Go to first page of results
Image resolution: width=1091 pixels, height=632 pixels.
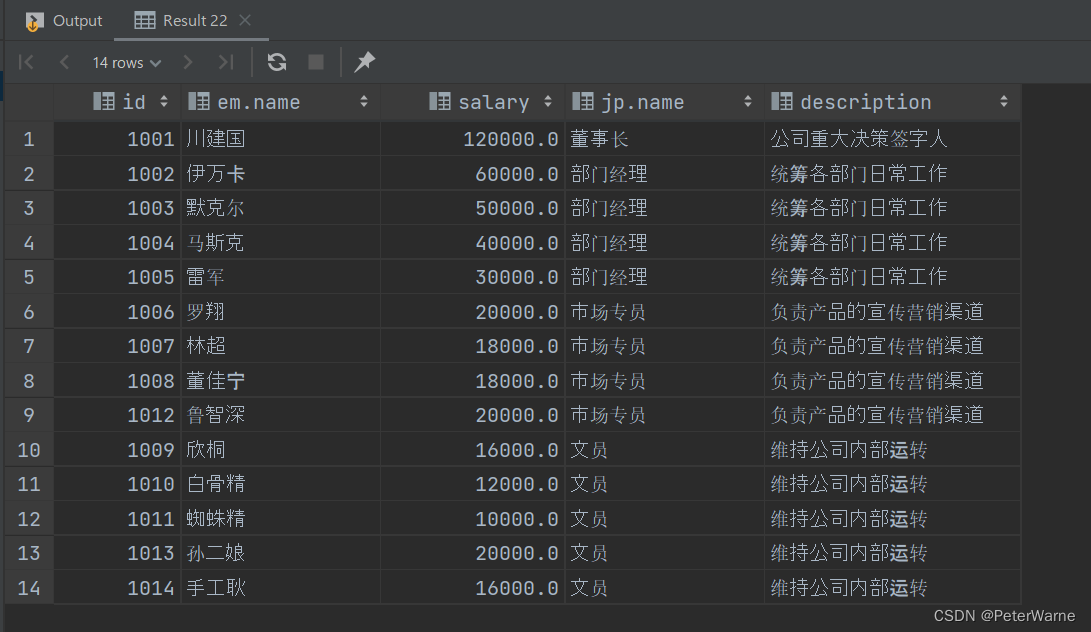coord(26,63)
